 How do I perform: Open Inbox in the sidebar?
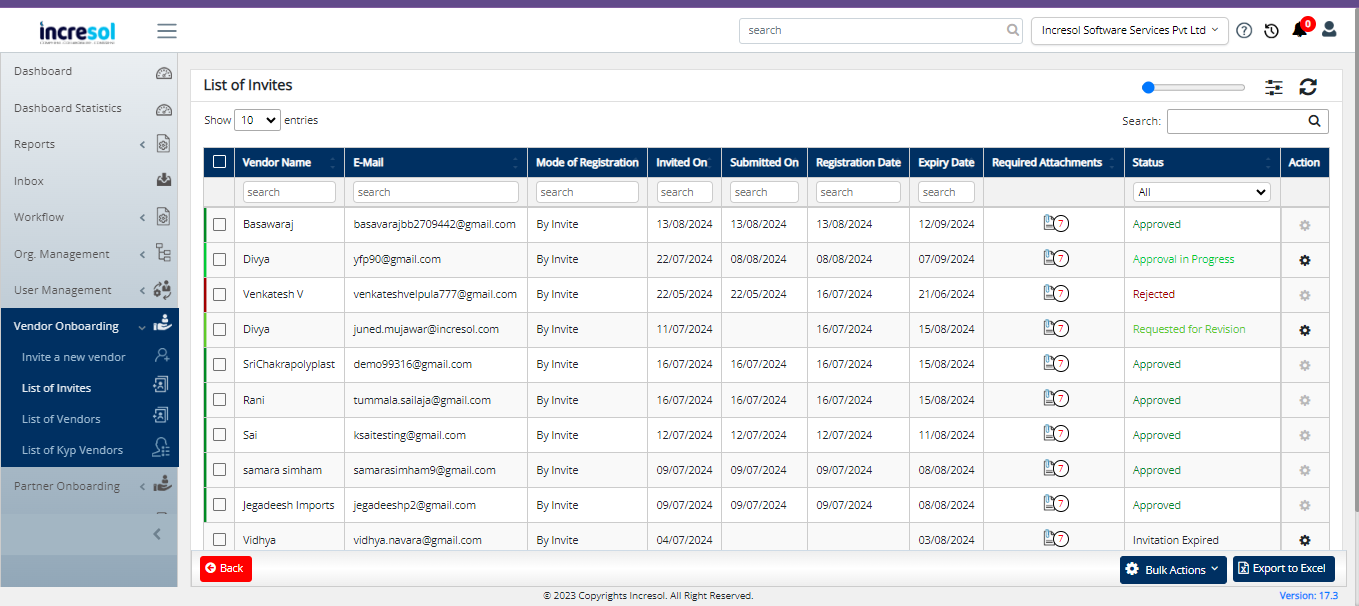point(89,181)
